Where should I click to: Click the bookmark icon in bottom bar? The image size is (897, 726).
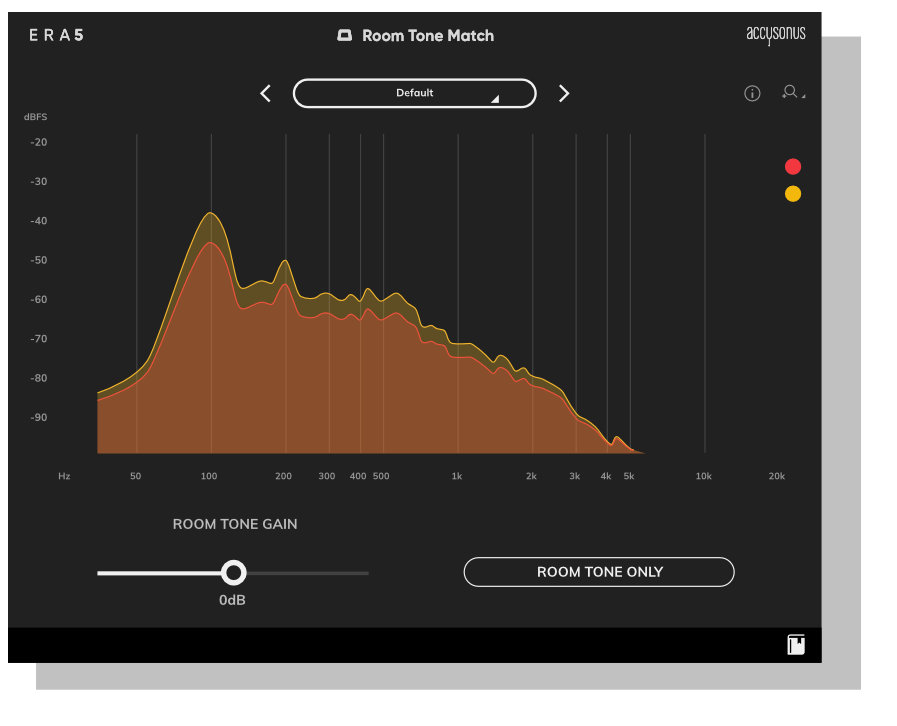tap(796, 645)
